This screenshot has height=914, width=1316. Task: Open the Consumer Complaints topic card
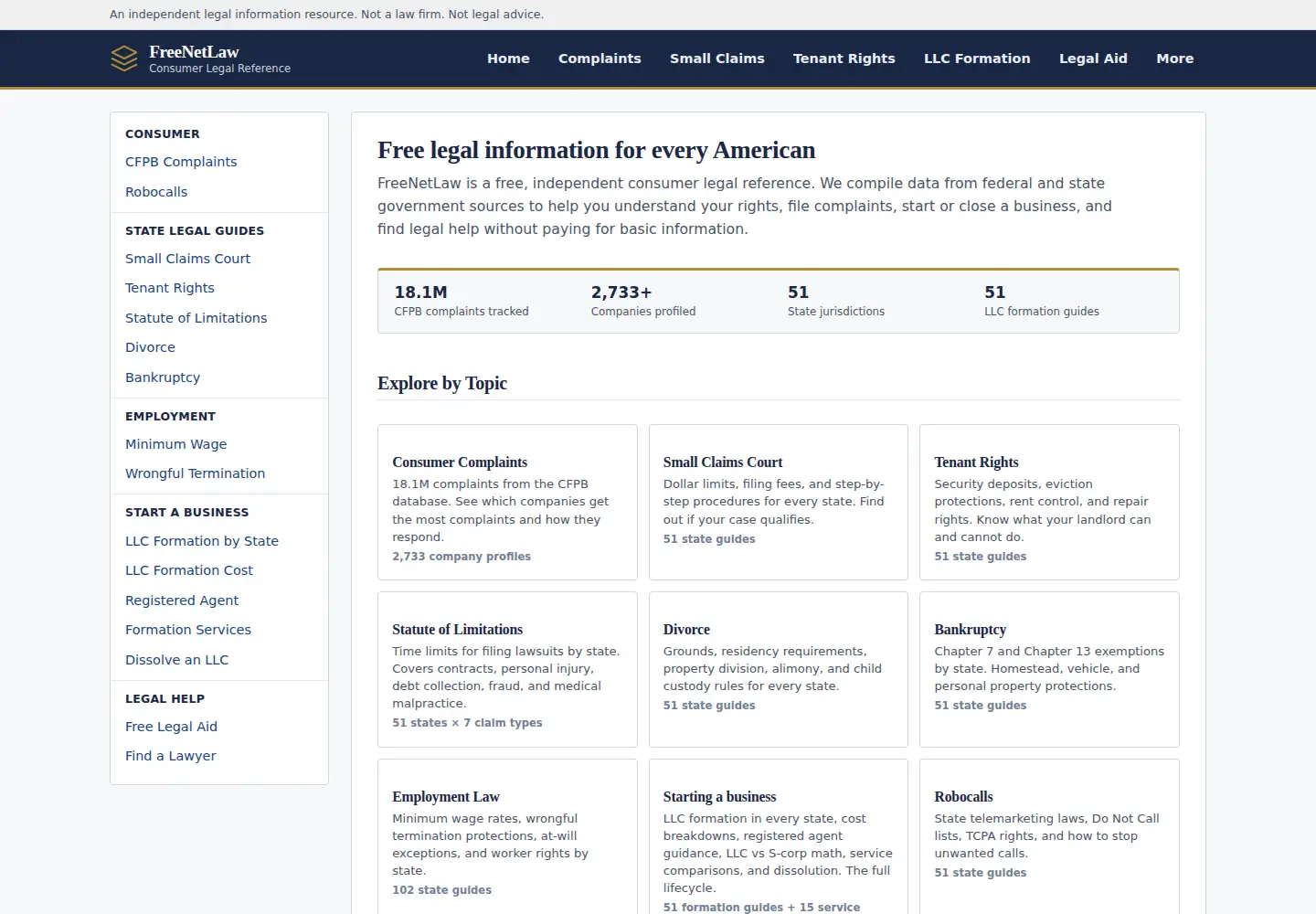tap(507, 502)
